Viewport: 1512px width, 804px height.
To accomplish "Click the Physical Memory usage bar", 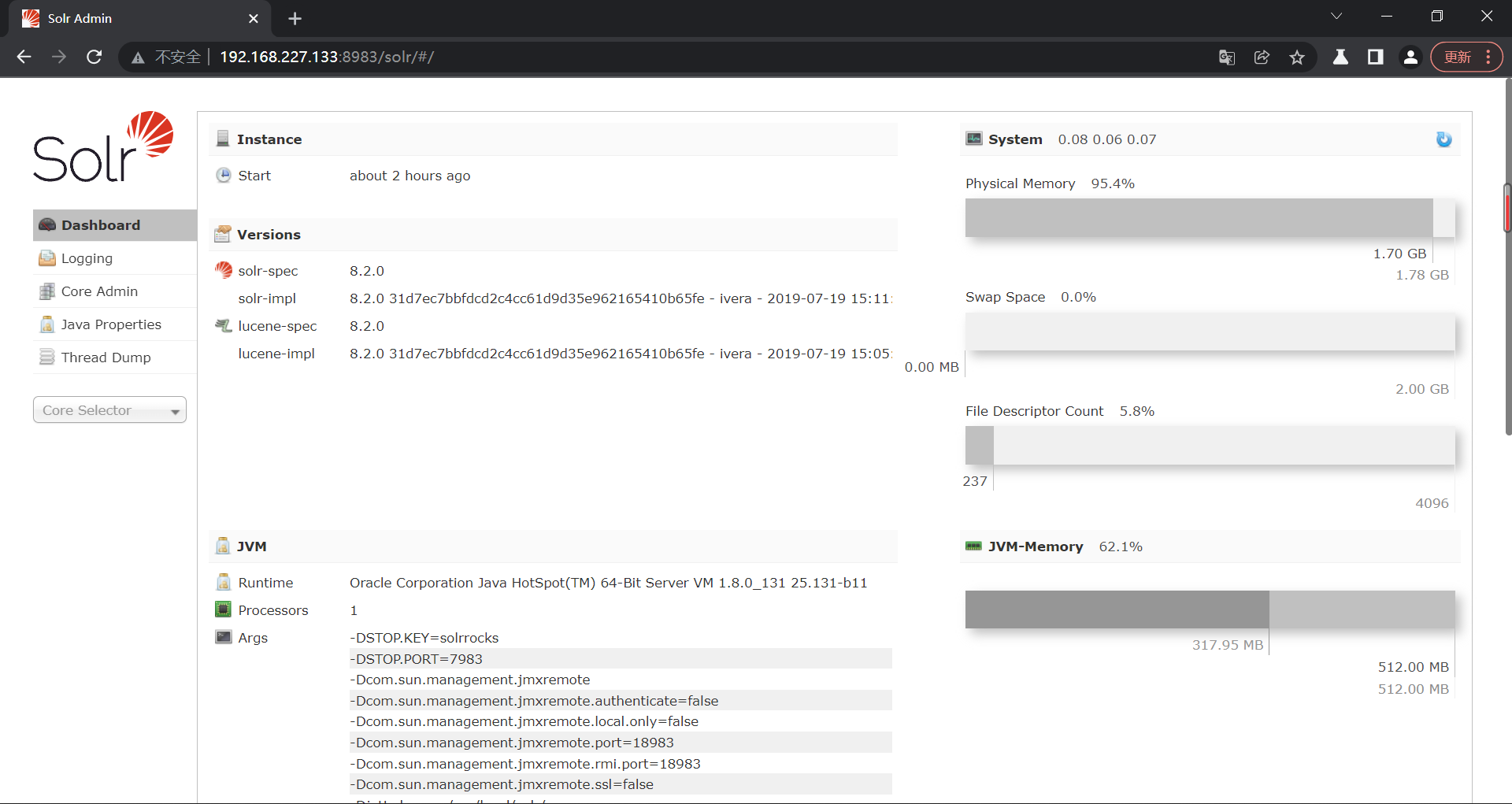I will coord(1210,217).
